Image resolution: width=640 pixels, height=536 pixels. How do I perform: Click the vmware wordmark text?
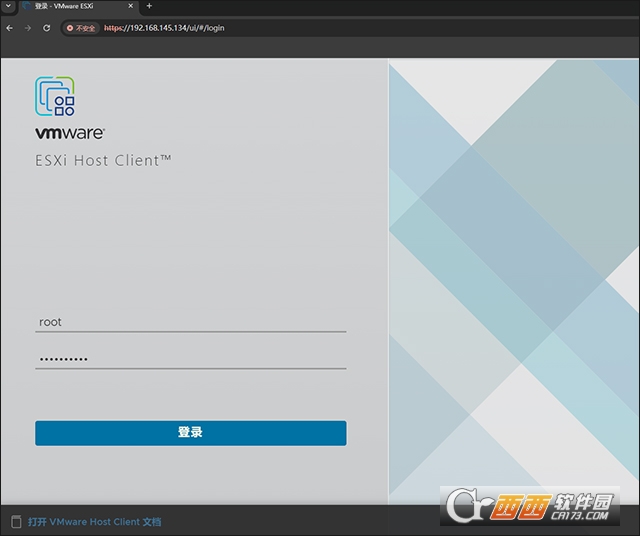point(70,133)
